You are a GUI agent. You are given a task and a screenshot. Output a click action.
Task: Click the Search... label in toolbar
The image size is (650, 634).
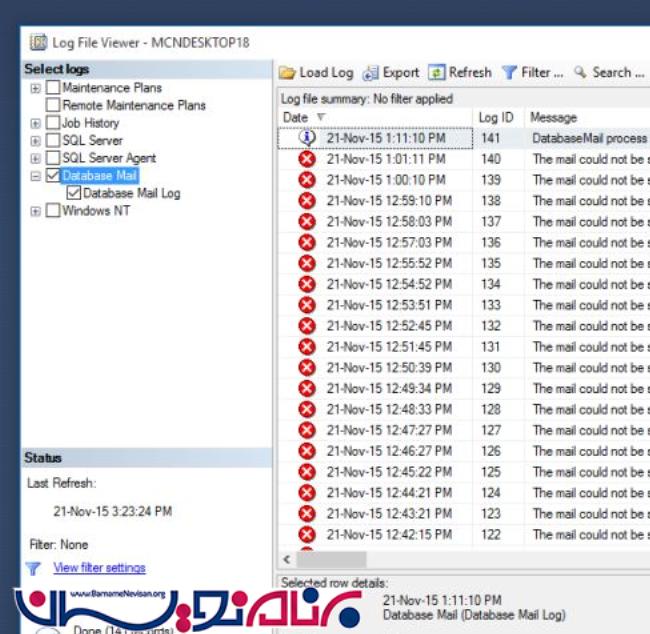pyautogui.click(x=618, y=72)
